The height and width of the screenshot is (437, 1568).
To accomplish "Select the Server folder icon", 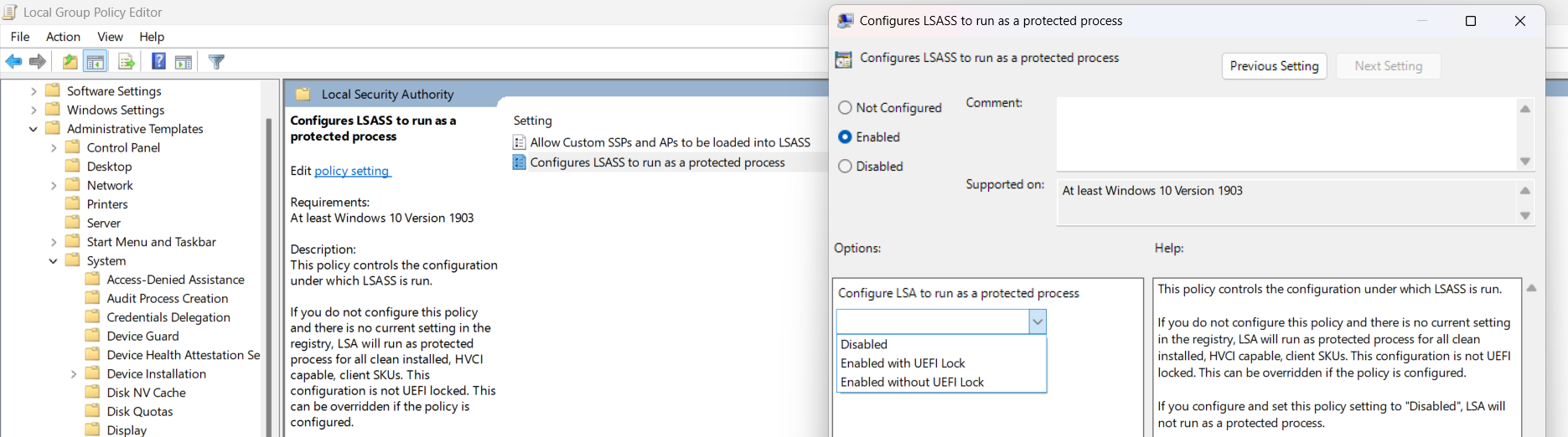I will click(x=73, y=223).
